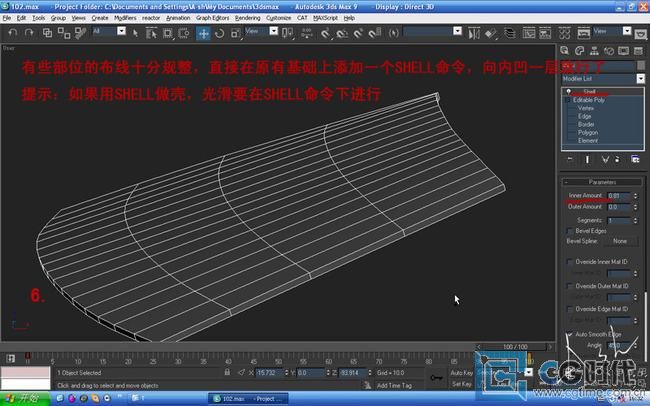This screenshot has width=650, height=406.
Task: Open the selection filter All dropdown
Action: (121, 31)
